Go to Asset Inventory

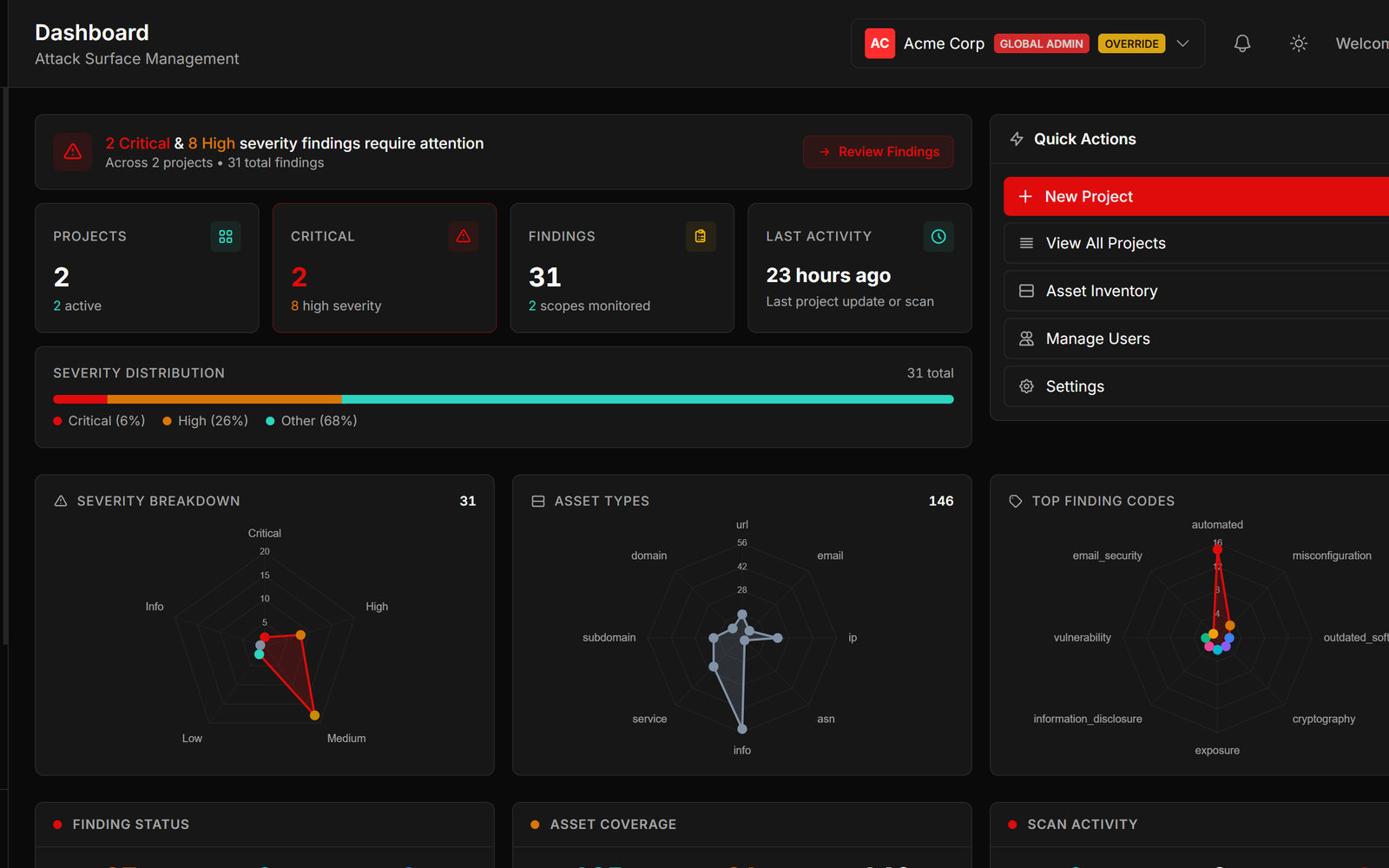[x=1196, y=291]
